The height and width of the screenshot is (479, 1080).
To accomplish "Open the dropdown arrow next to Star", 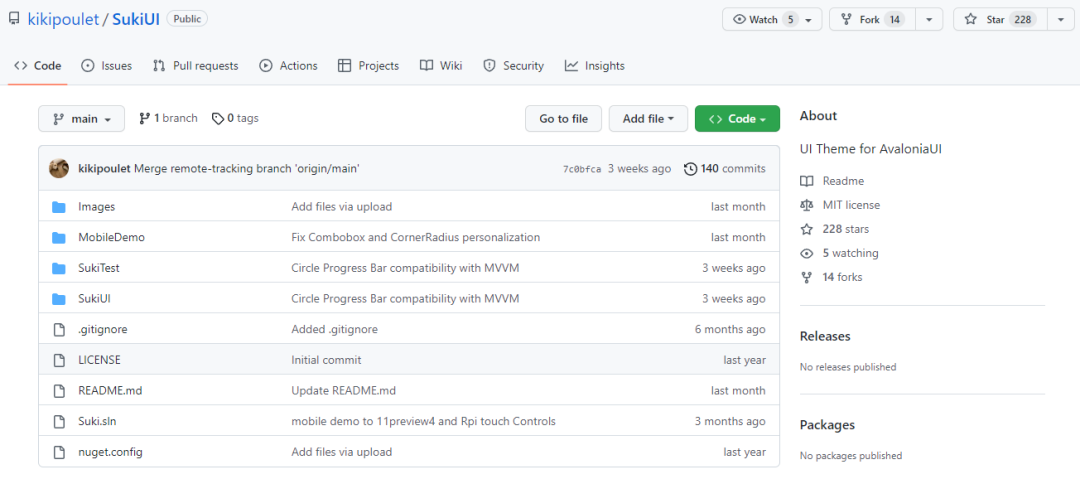I will (x=1059, y=19).
